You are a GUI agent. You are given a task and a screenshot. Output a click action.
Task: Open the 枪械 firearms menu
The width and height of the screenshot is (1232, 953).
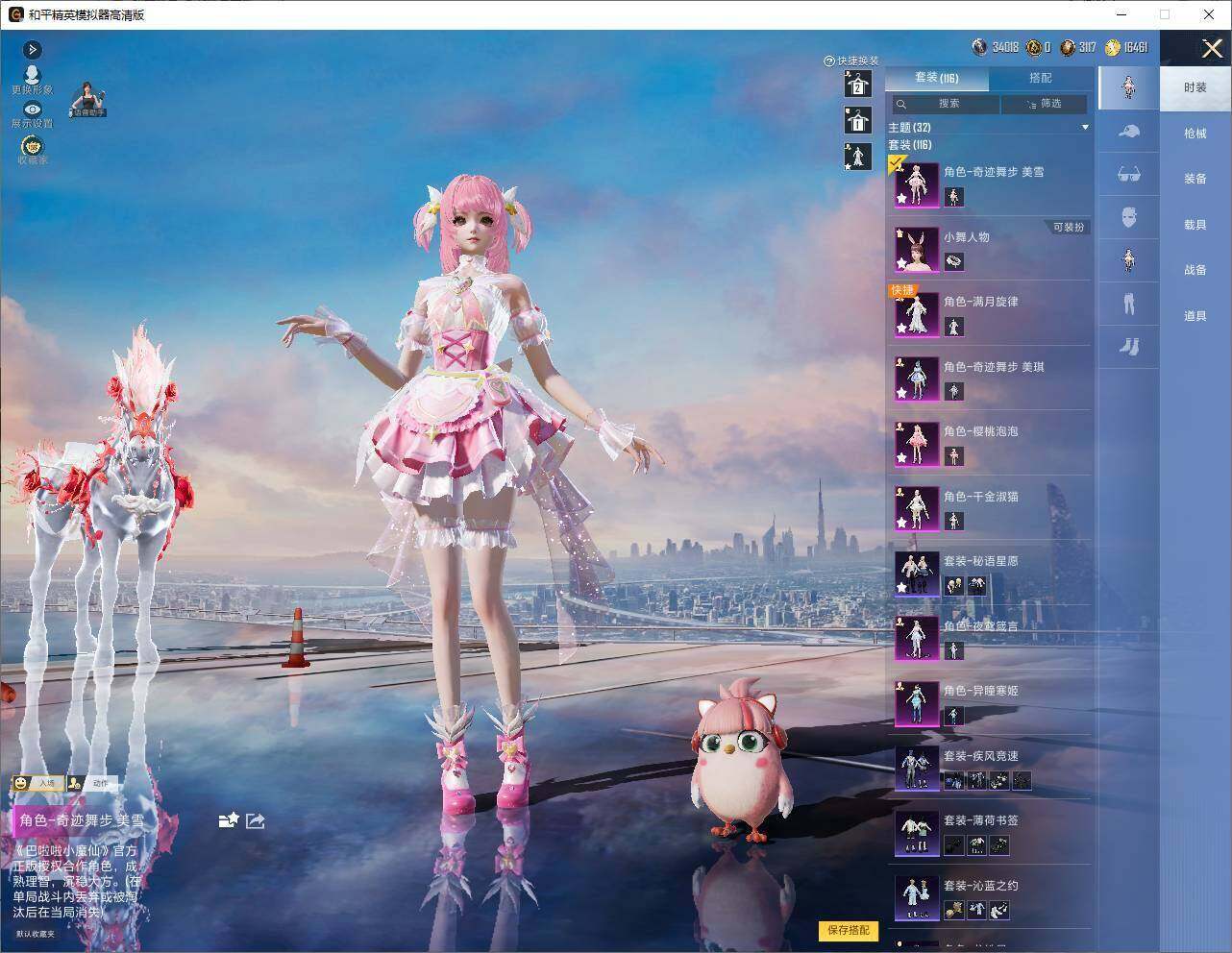coord(1195,134)
